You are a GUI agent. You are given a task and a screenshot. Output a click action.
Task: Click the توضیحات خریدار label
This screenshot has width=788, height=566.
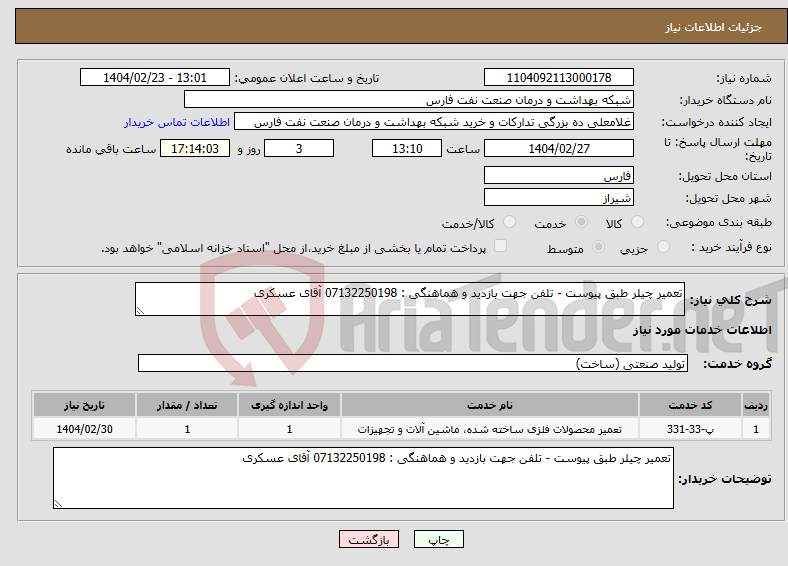(x=725, y=479)
